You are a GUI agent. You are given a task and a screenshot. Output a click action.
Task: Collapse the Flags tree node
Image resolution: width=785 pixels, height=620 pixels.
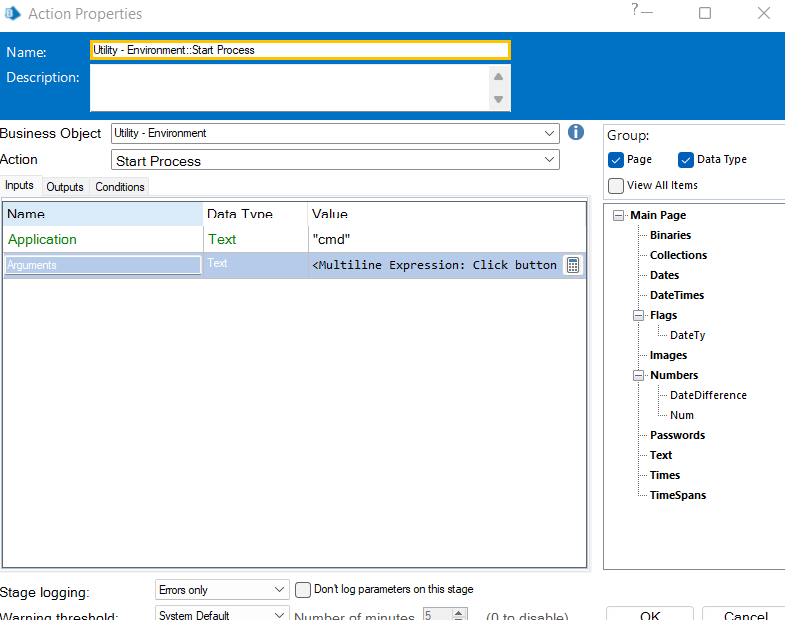coord(639,315)
